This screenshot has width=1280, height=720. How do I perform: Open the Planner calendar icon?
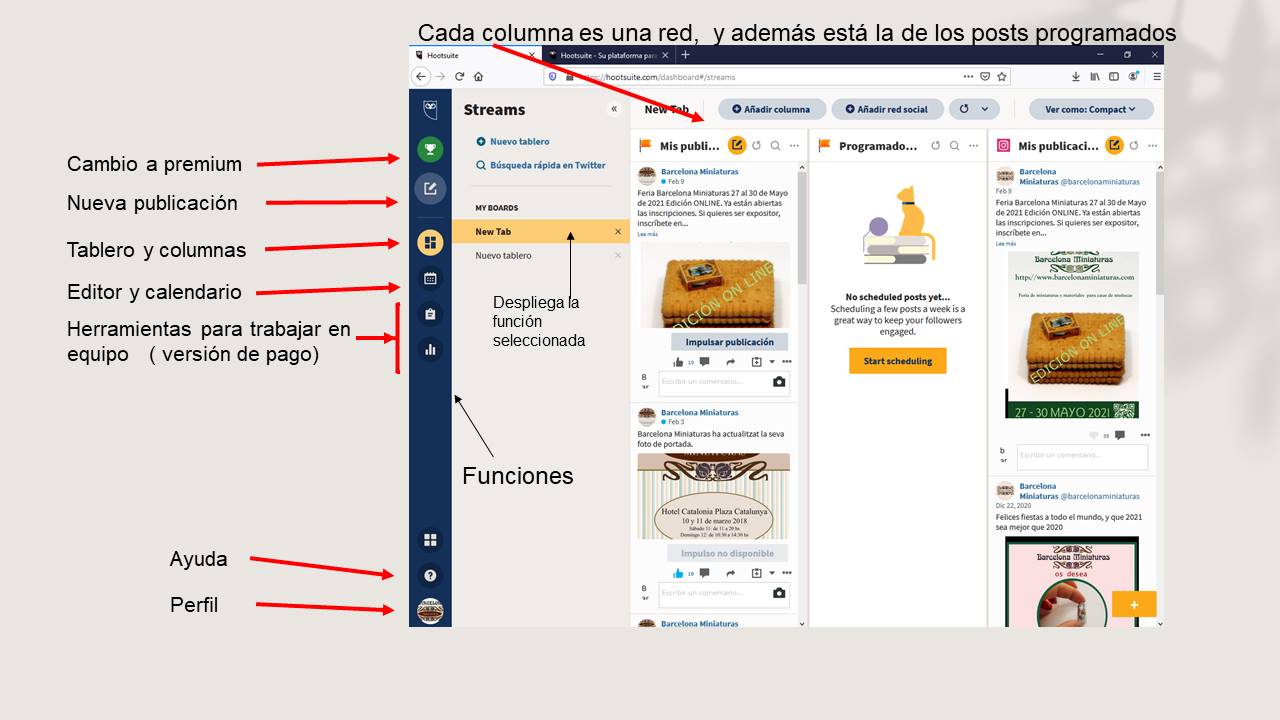(x=430, y=279)
